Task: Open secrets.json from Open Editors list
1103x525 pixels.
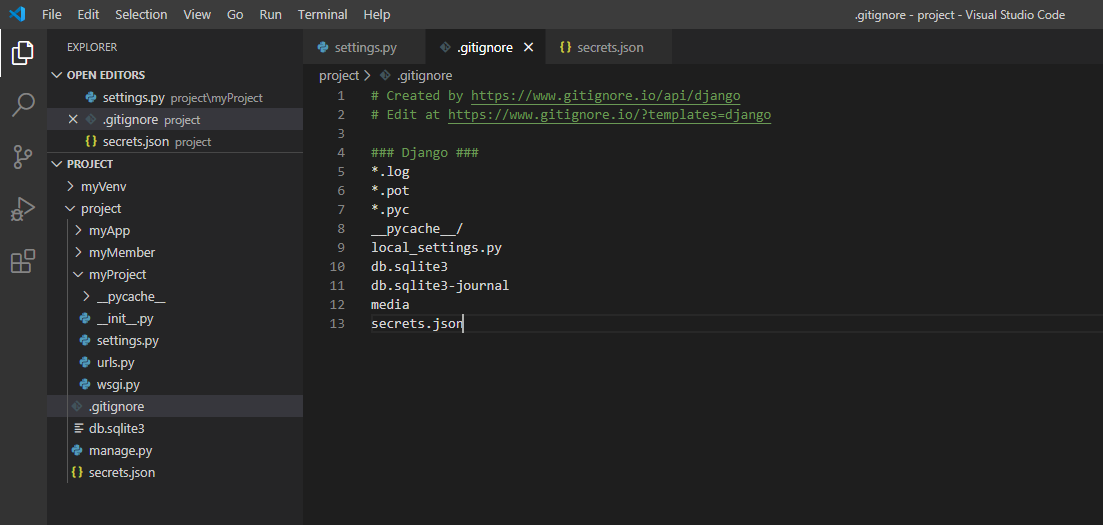Action: [175, 141]
